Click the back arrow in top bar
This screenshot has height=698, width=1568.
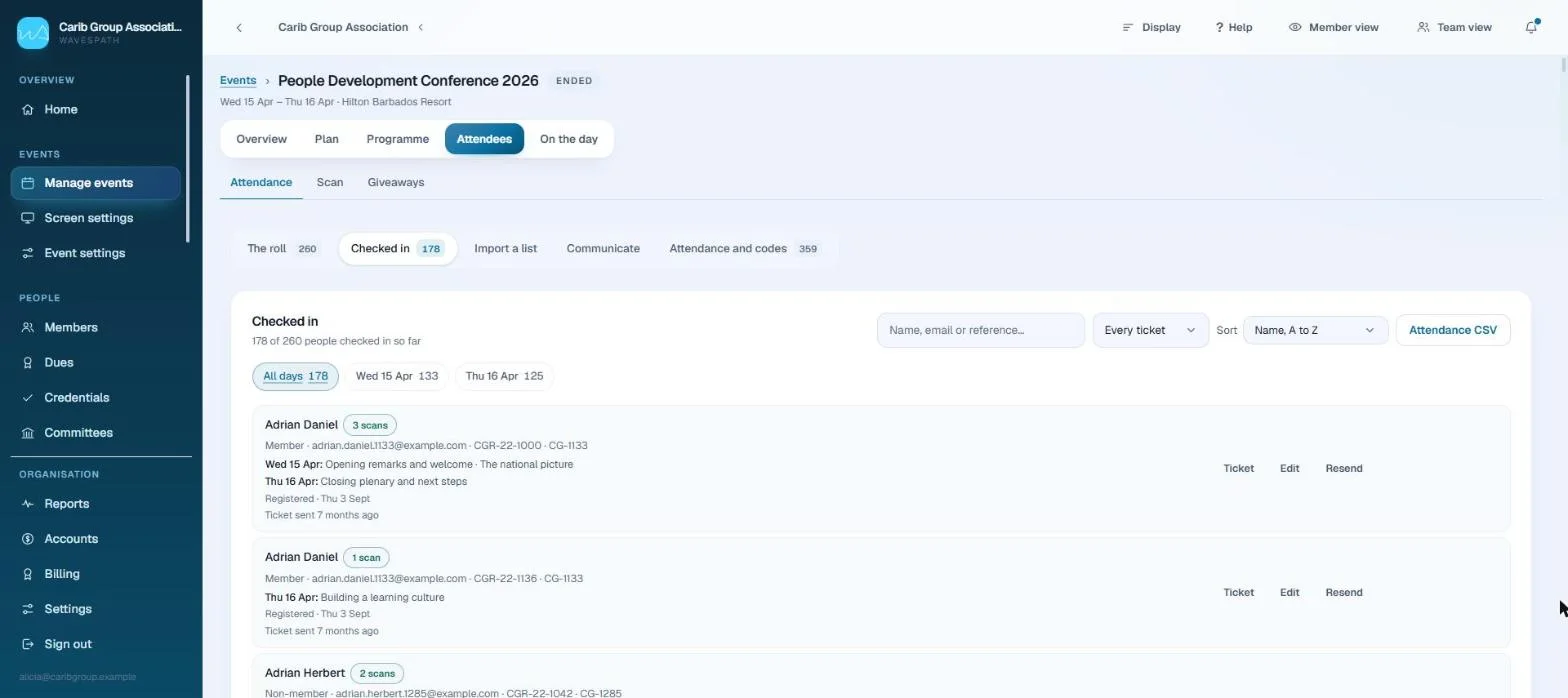pos(239,27)
